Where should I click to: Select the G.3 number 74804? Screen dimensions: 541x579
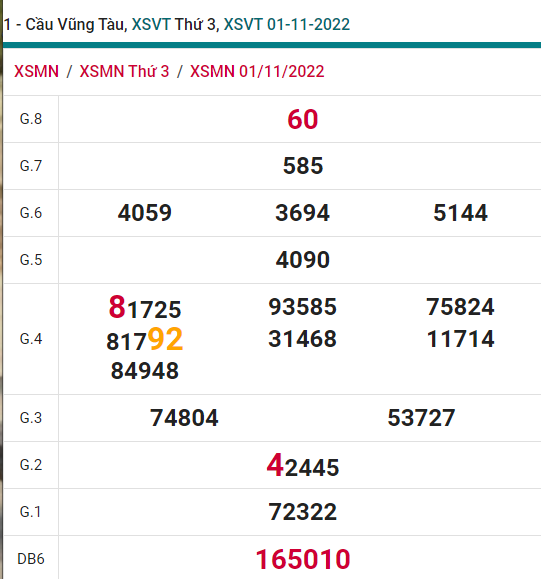(x=184, y=418)
